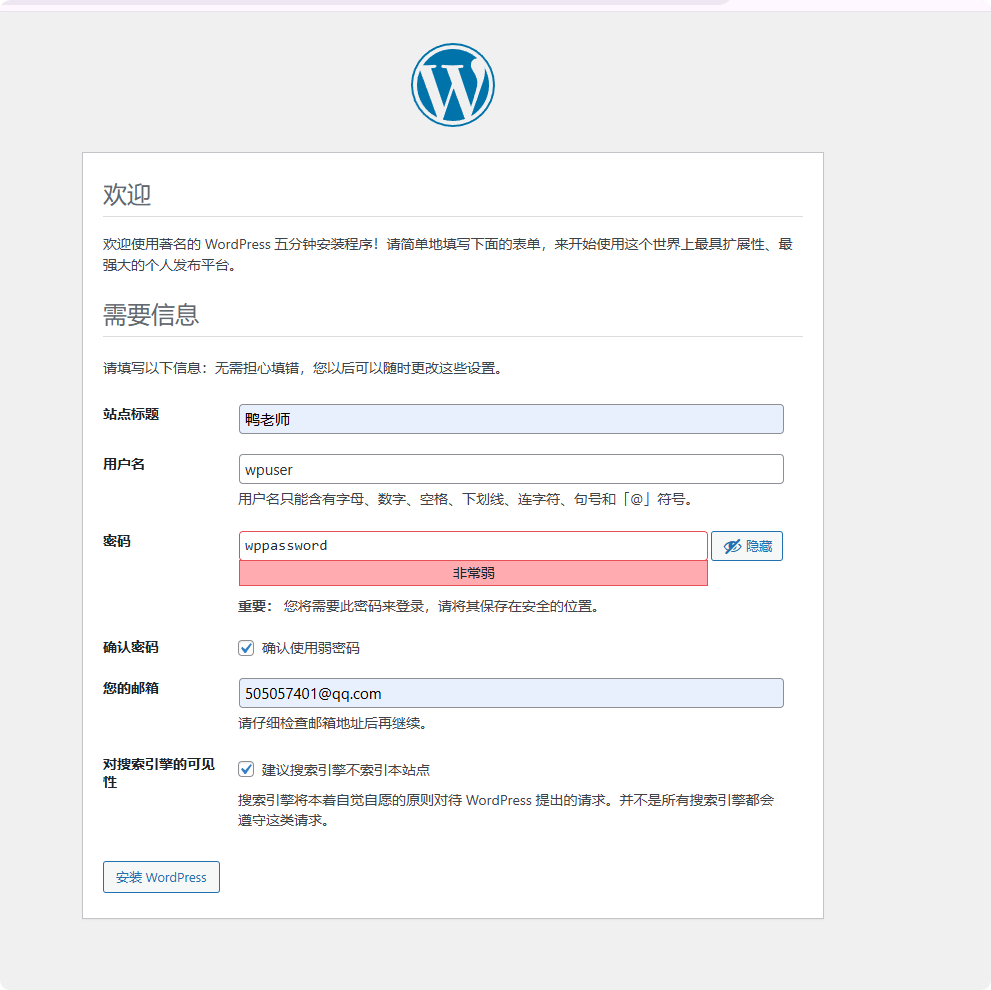
Task: Click the 安装 WordPress button
Action: (x=161, y=877)
